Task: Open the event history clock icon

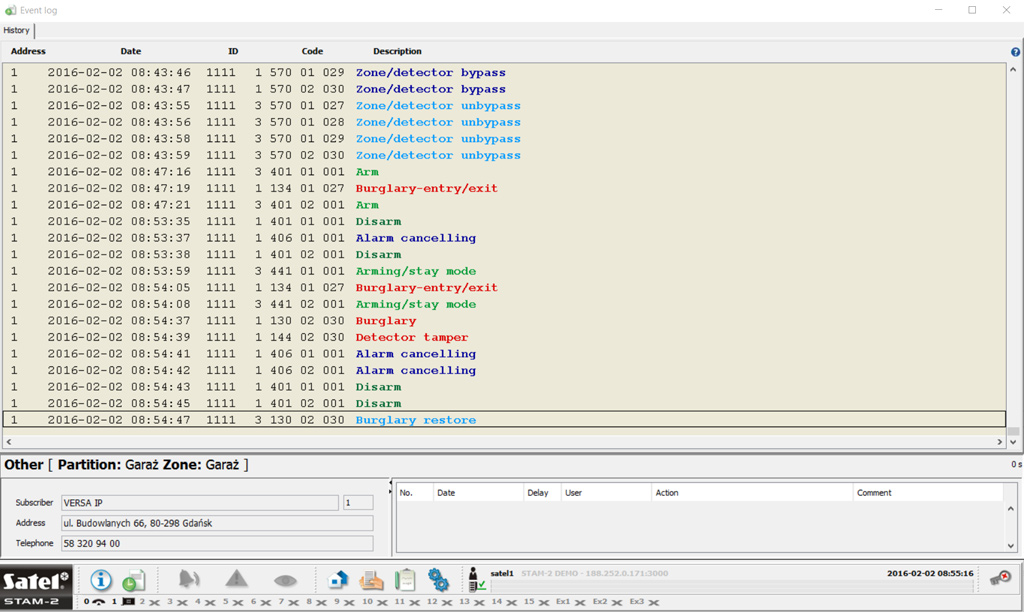Action: tap(133, 580)
